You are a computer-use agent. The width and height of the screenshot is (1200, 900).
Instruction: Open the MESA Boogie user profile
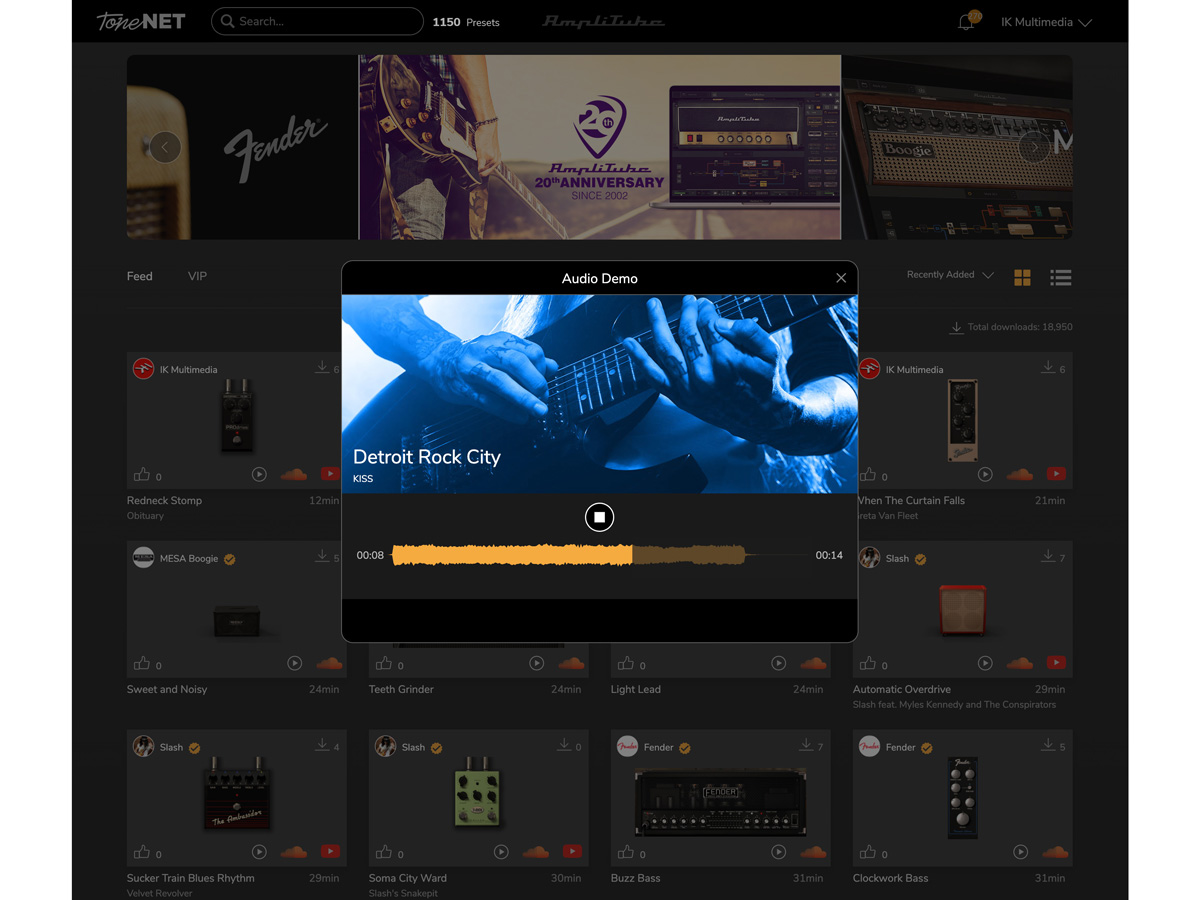coord(188,558)
